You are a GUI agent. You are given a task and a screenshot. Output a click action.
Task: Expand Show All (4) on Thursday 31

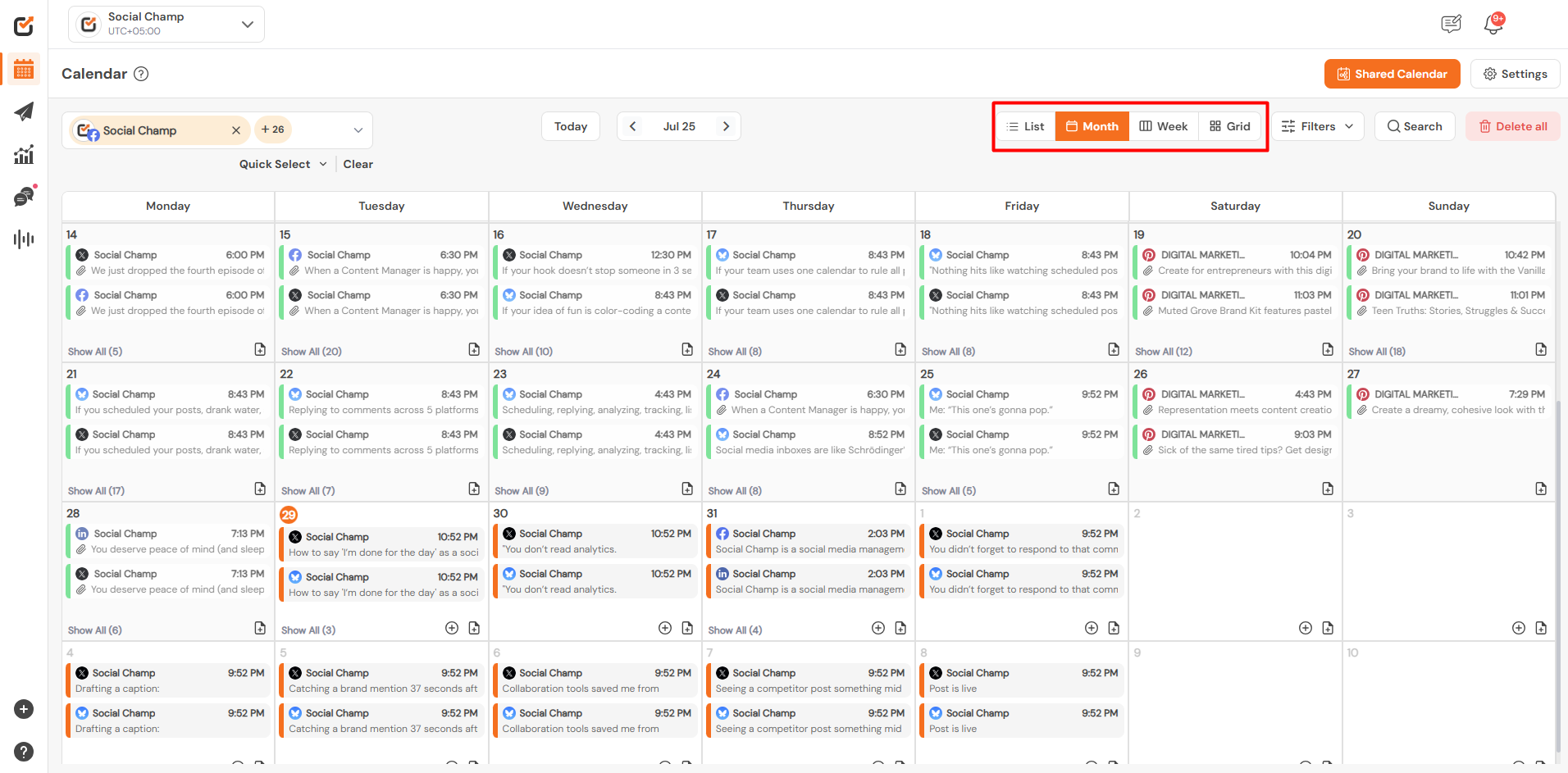click(x=735, y=630)
